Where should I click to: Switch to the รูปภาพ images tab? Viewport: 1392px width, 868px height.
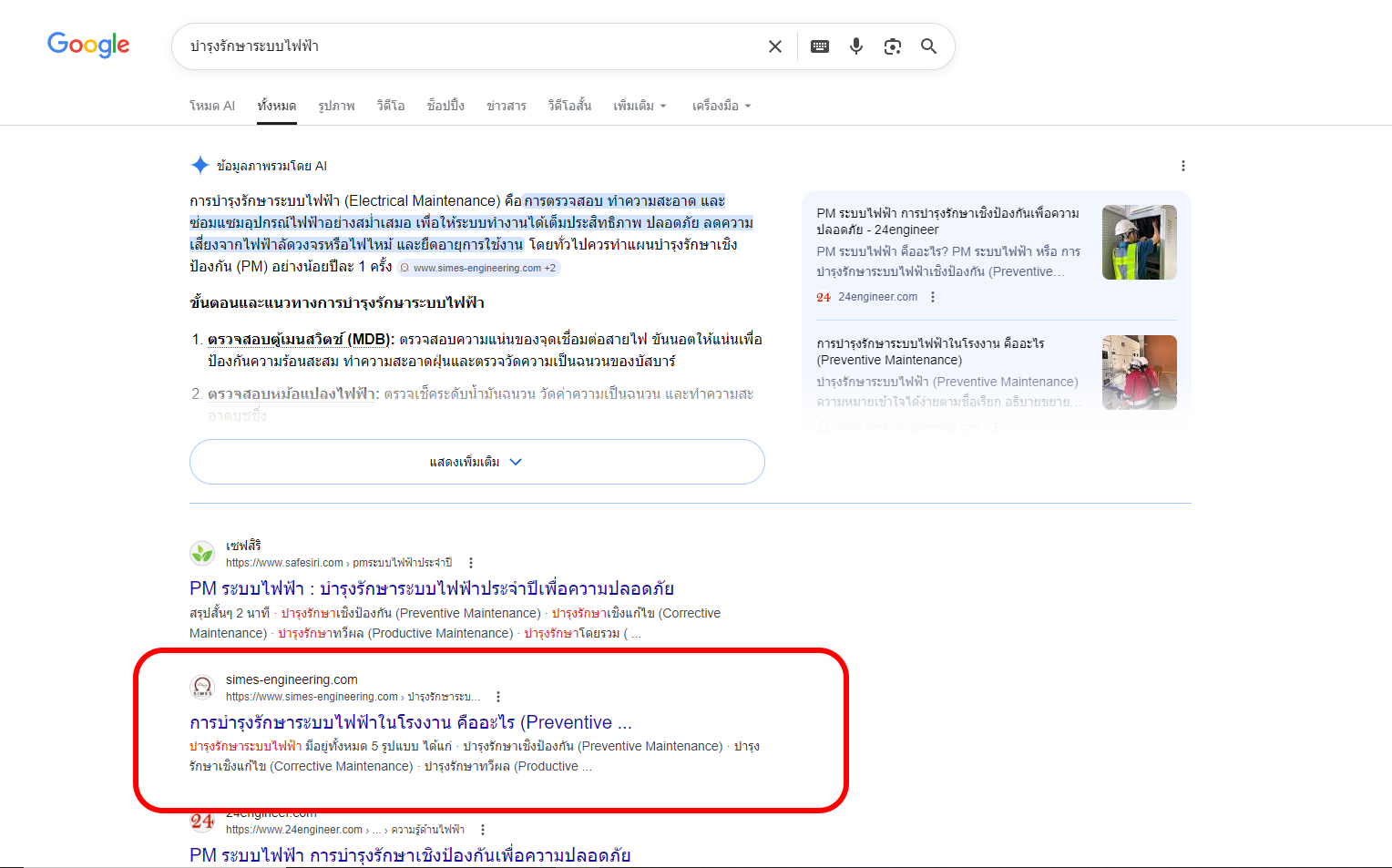click(x=336, y=106)
